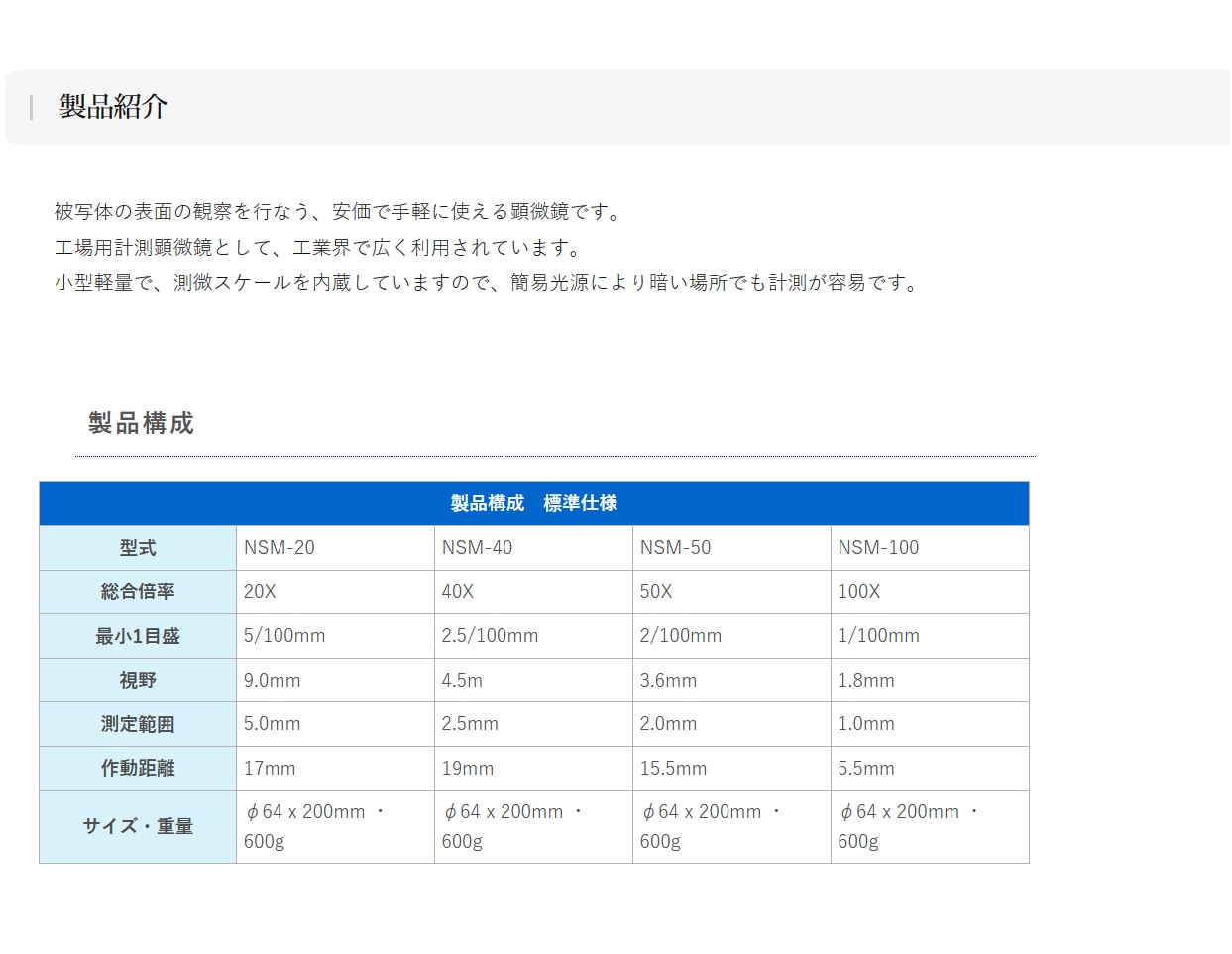Viewport: 1232px width, 954px height.
Task: Select the 5.0mm measuring range cell
Action: [335, 724]
